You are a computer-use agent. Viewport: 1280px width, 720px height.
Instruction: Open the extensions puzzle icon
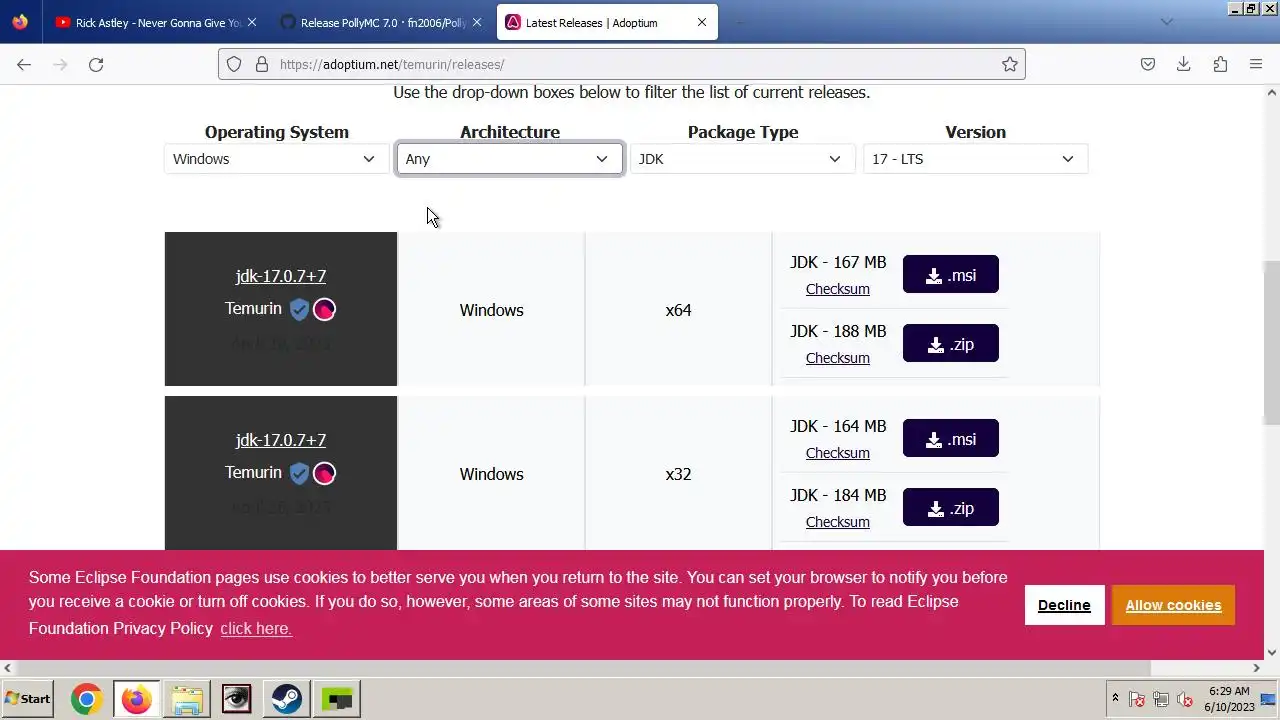point(1220,64)
